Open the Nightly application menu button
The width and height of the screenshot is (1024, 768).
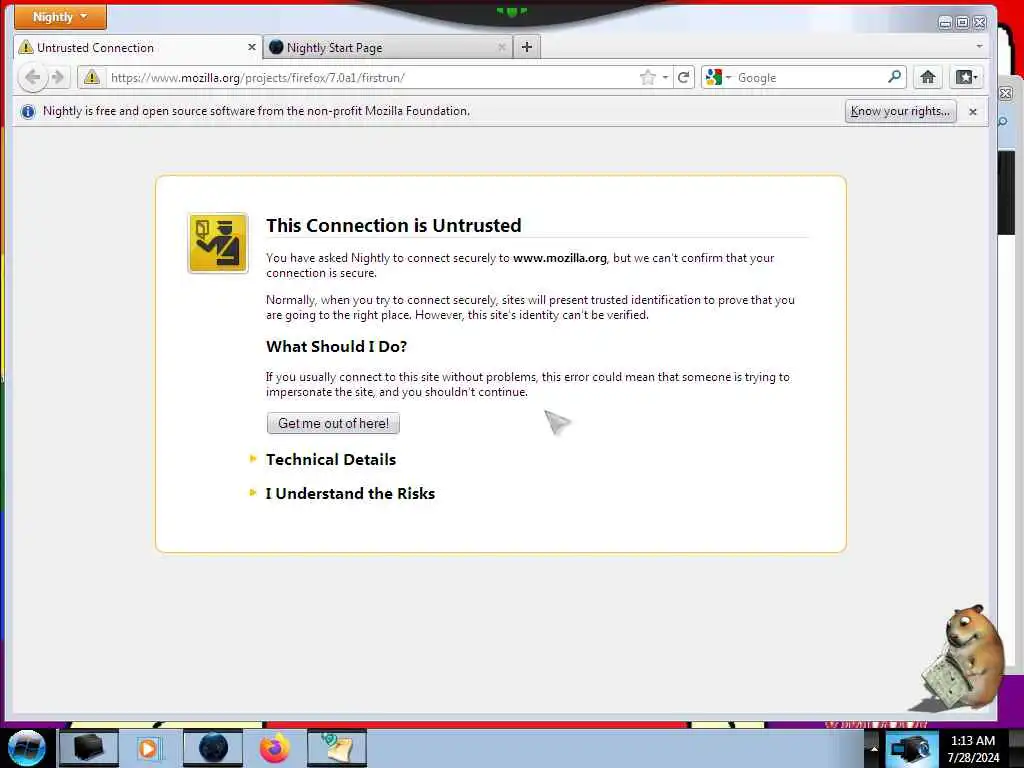click(60, 17)
